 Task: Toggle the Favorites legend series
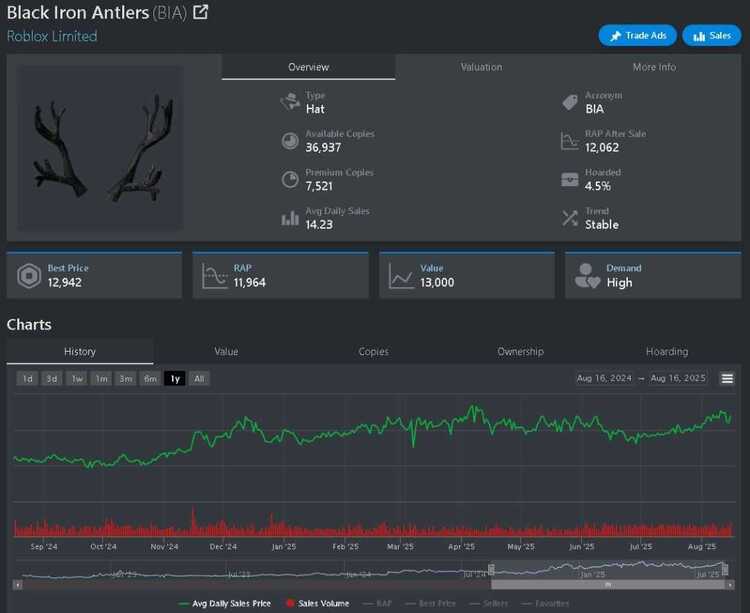tap(545, 604)
